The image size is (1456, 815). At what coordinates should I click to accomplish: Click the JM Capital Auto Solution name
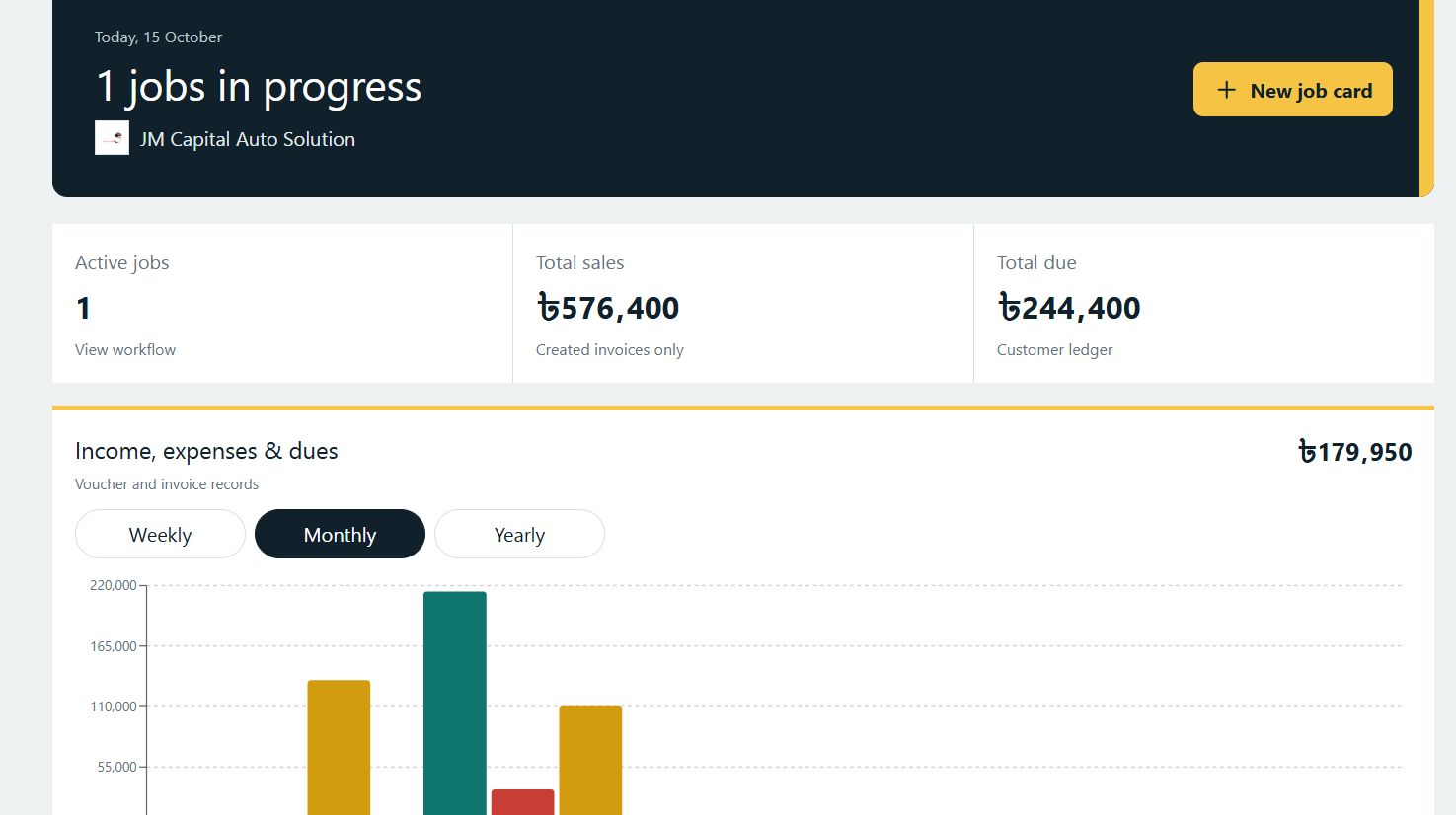coord(248,139)
